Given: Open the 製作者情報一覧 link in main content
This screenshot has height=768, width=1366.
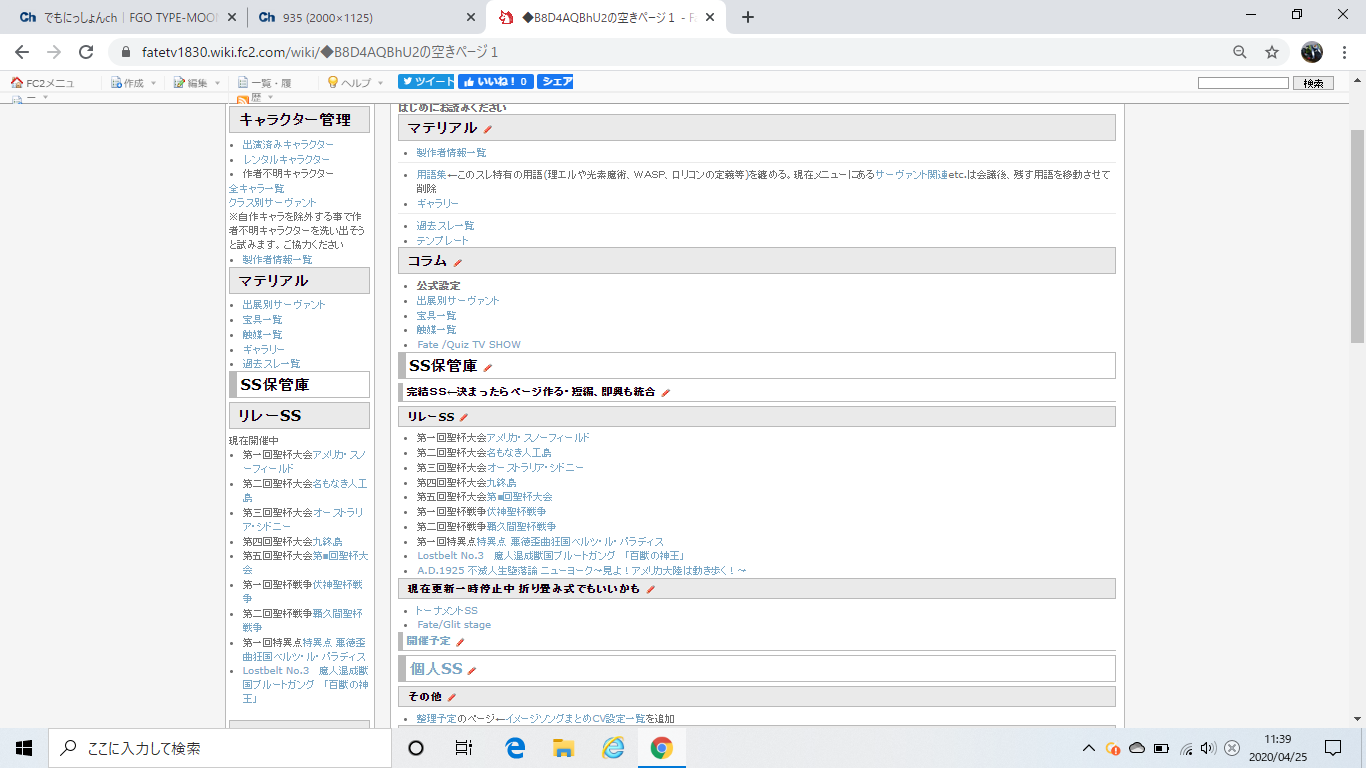Looking at the screenshot, I should tap(451, 153).
